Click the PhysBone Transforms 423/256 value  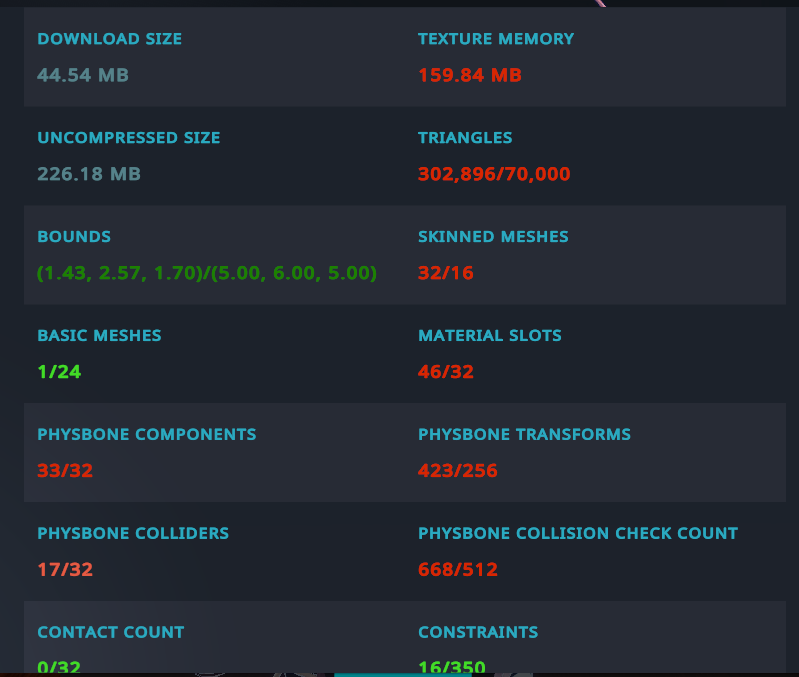tap(458, 471)
